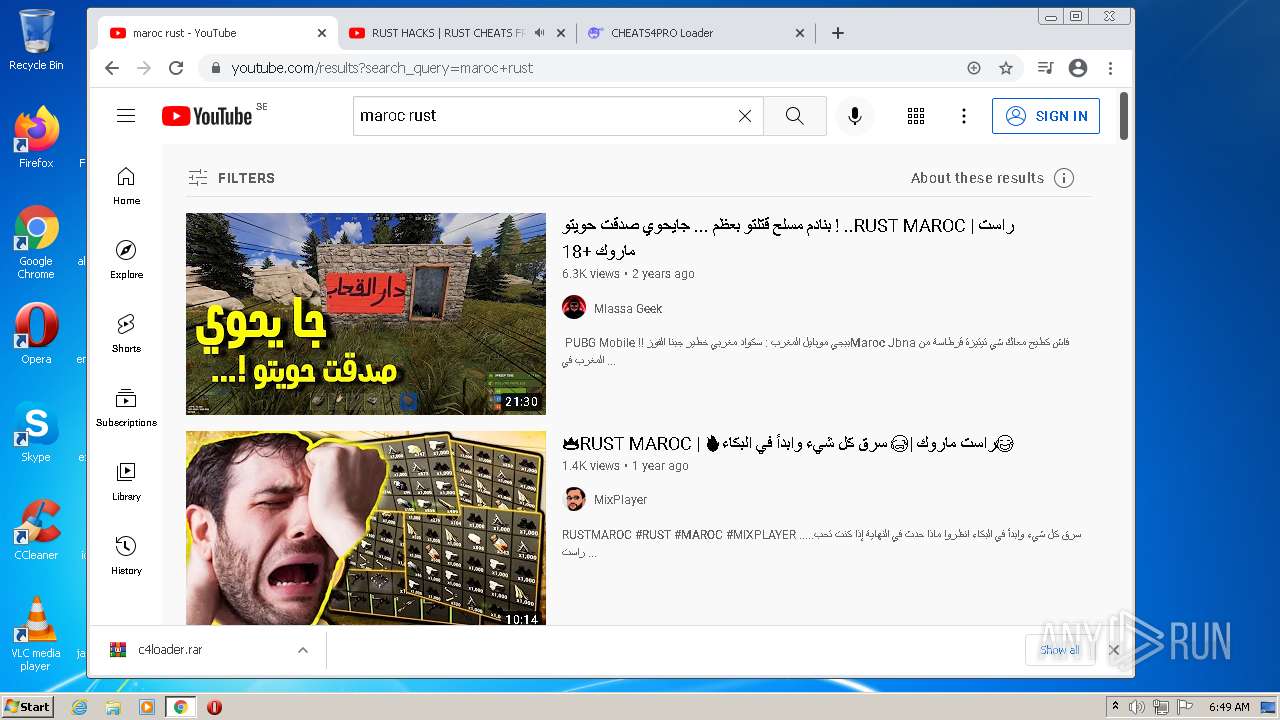
Task: Open the Windows Start menu
Action: tap(28, 707)
